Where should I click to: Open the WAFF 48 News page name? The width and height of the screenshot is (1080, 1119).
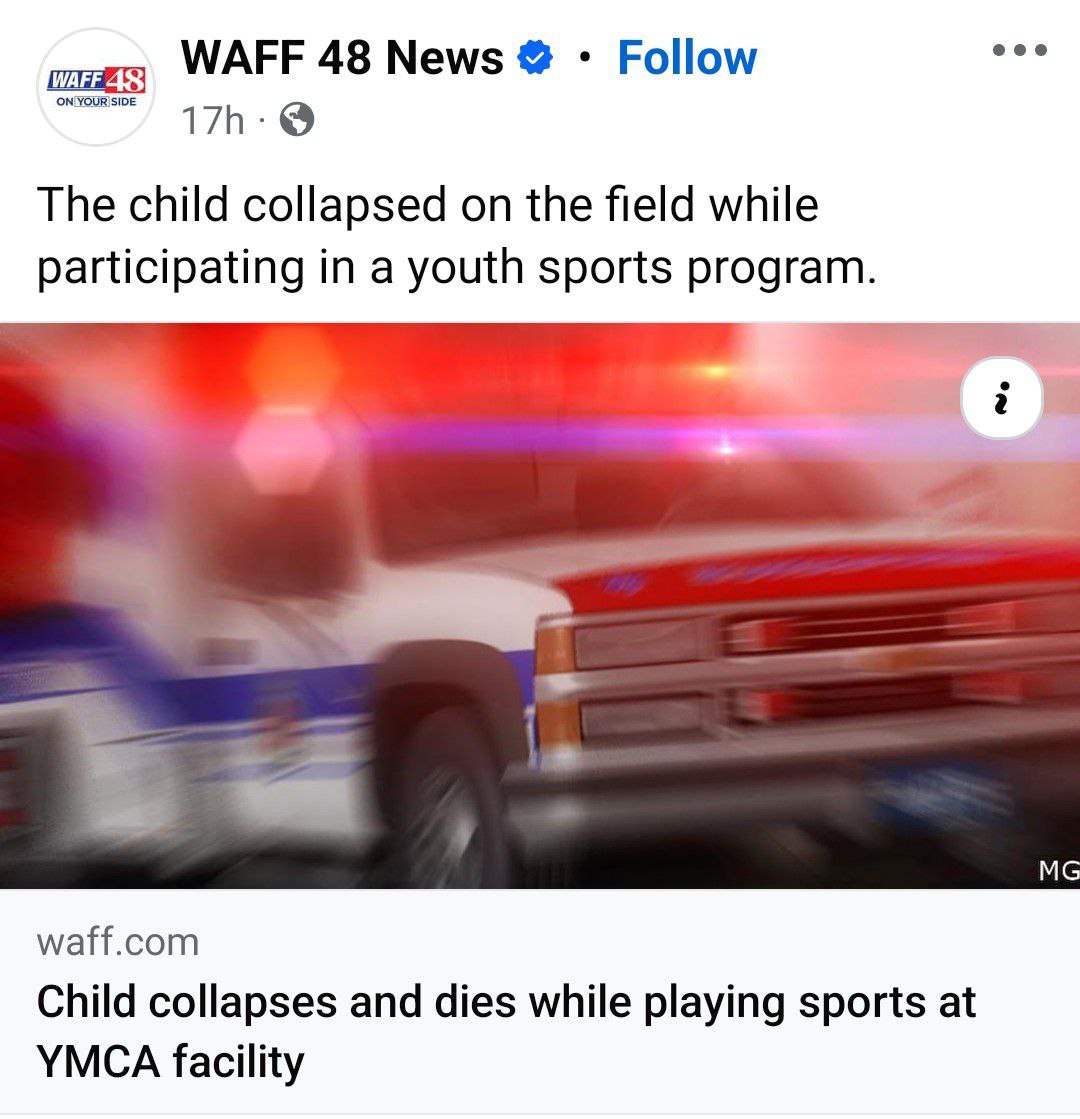tap(342, 58)
